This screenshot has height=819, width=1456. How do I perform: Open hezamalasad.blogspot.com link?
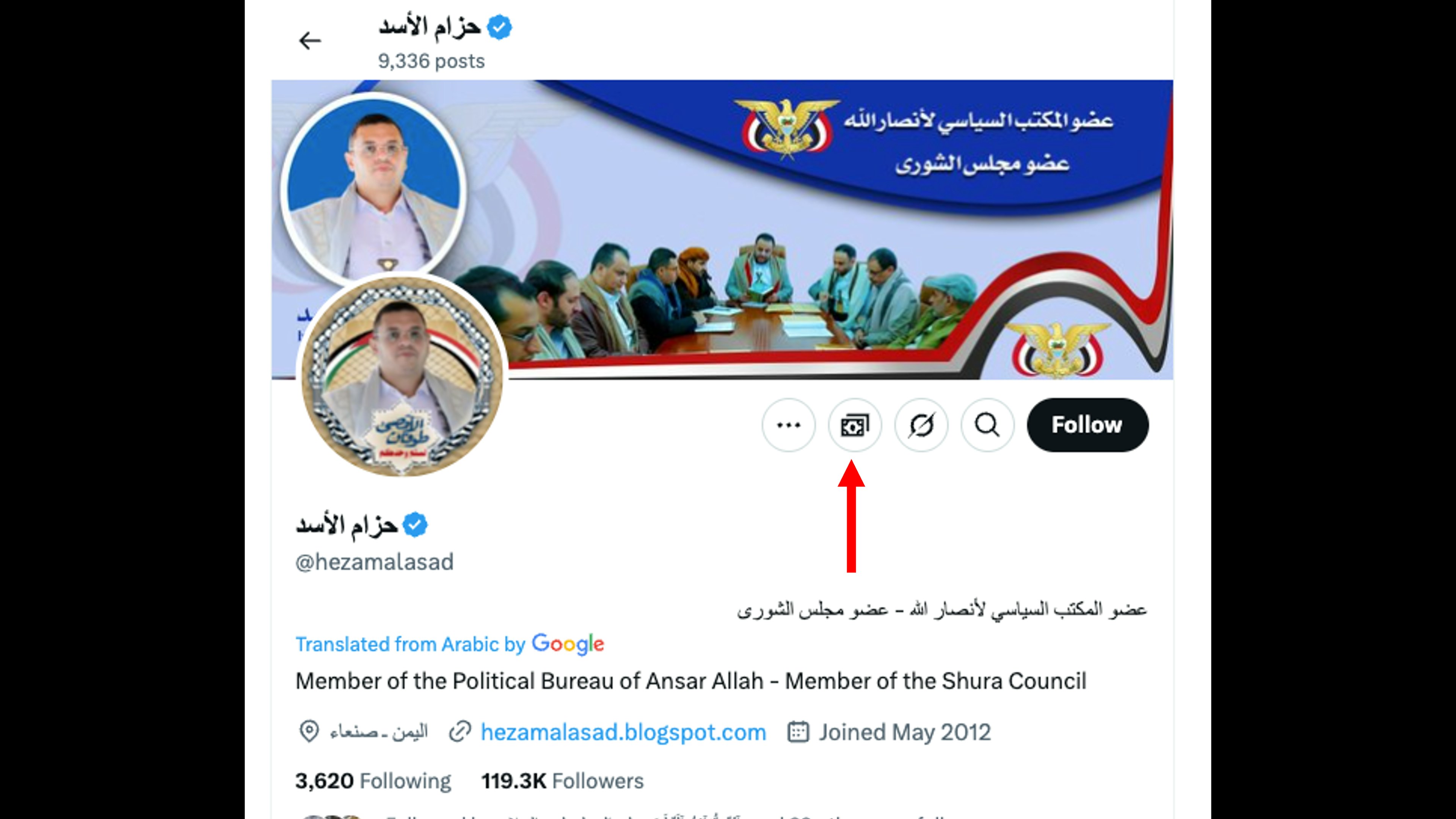623,733
